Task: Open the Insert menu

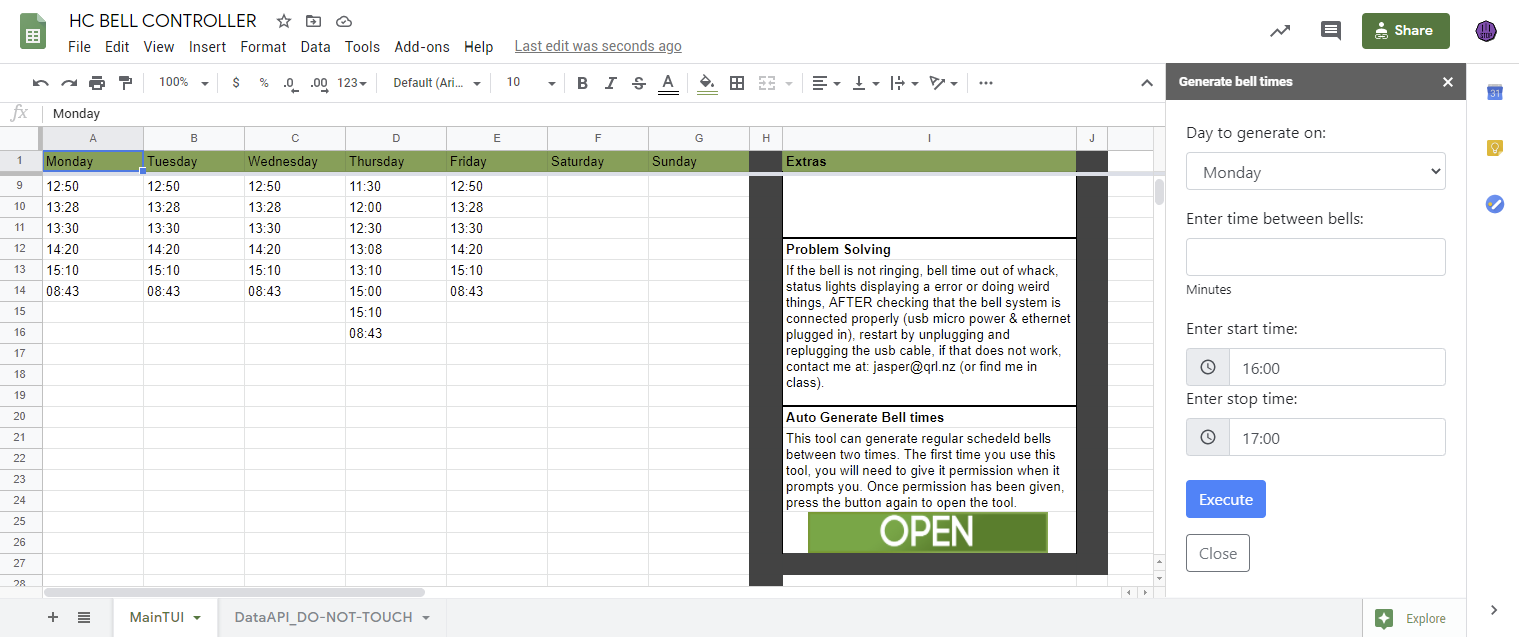Action: (x=207, y=46)
